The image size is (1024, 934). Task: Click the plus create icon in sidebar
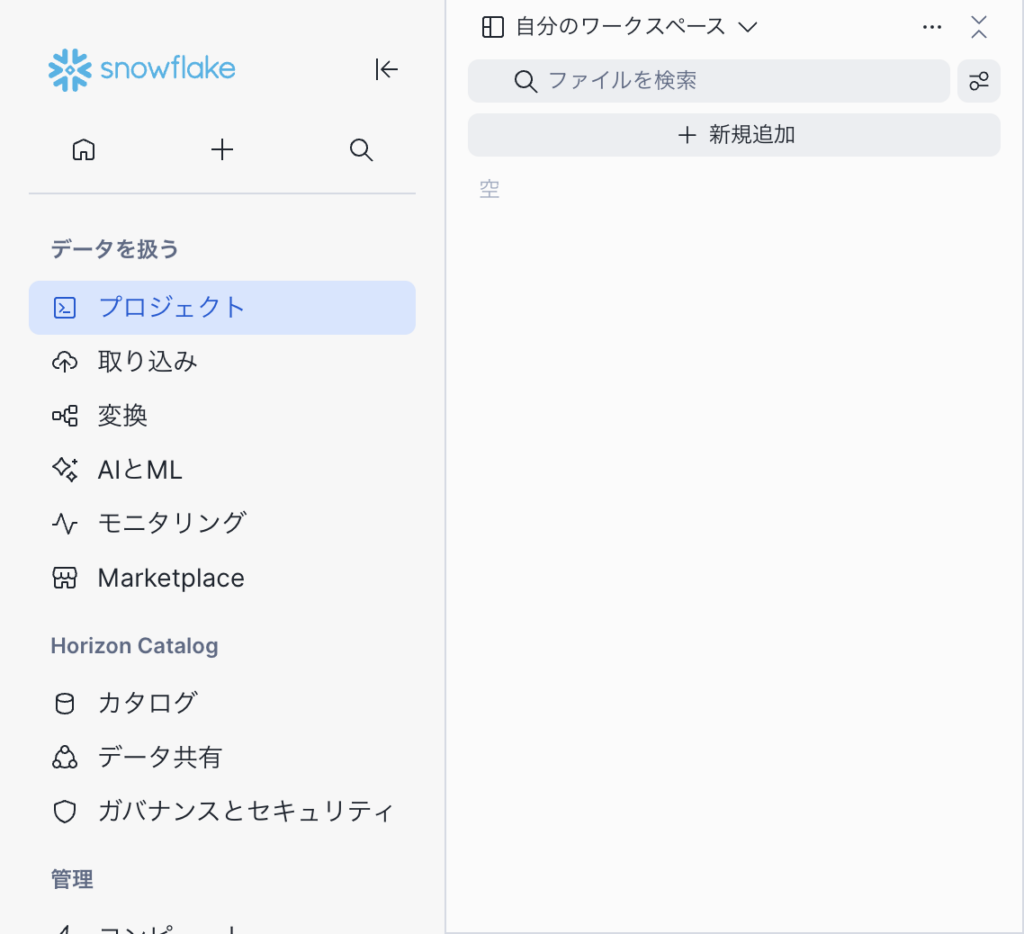coord(222,150)
